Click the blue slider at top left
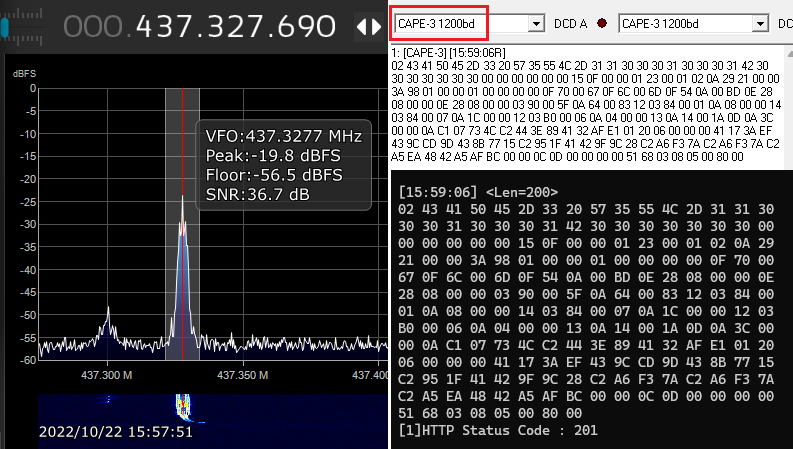This screenshot has height=449, width=793. [x=5, y=27]
